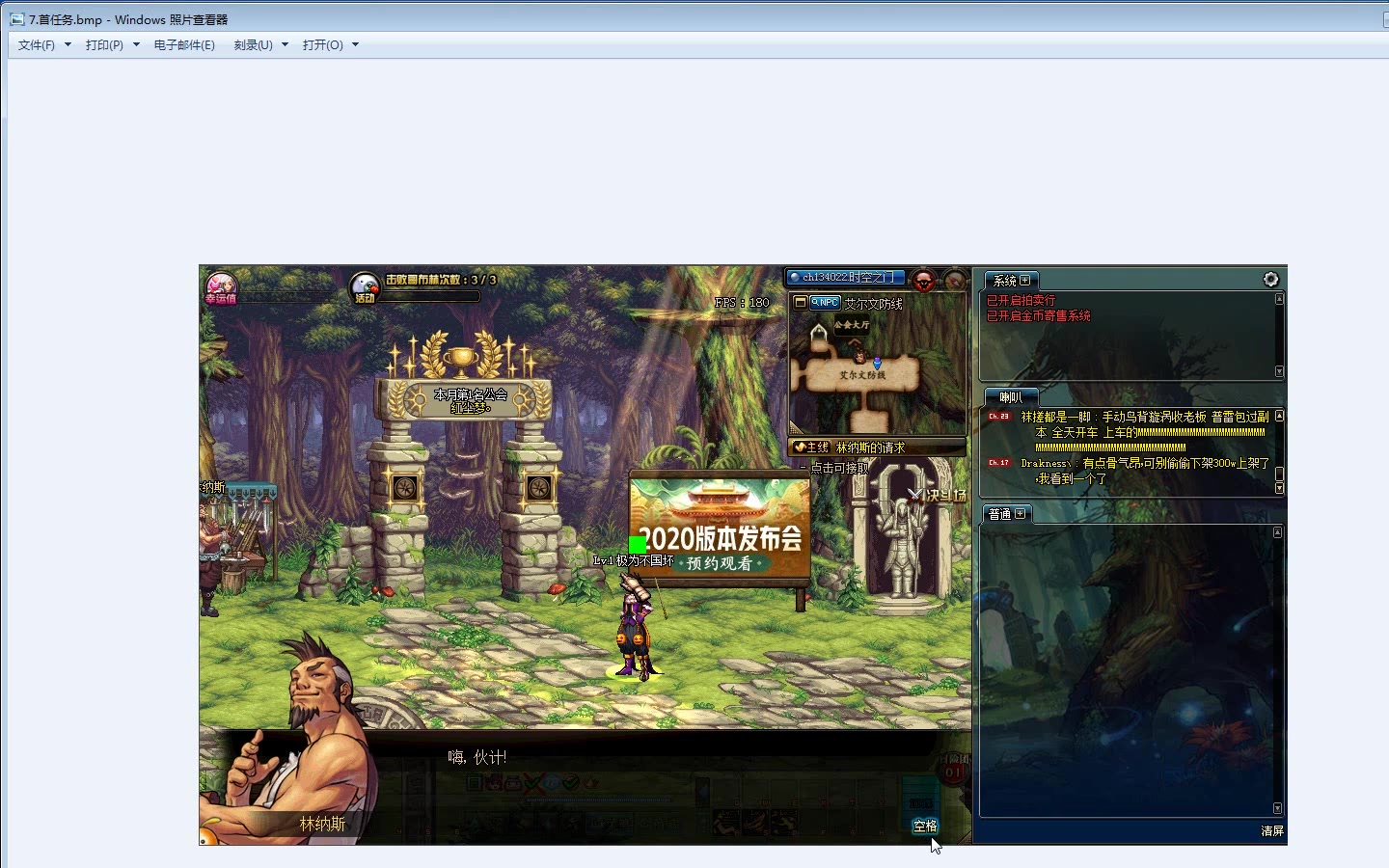Click the Drakness megaphone message
The height and width of the screenshot is (868, 1389).
pyautogui.click(x=1145, y=471)
